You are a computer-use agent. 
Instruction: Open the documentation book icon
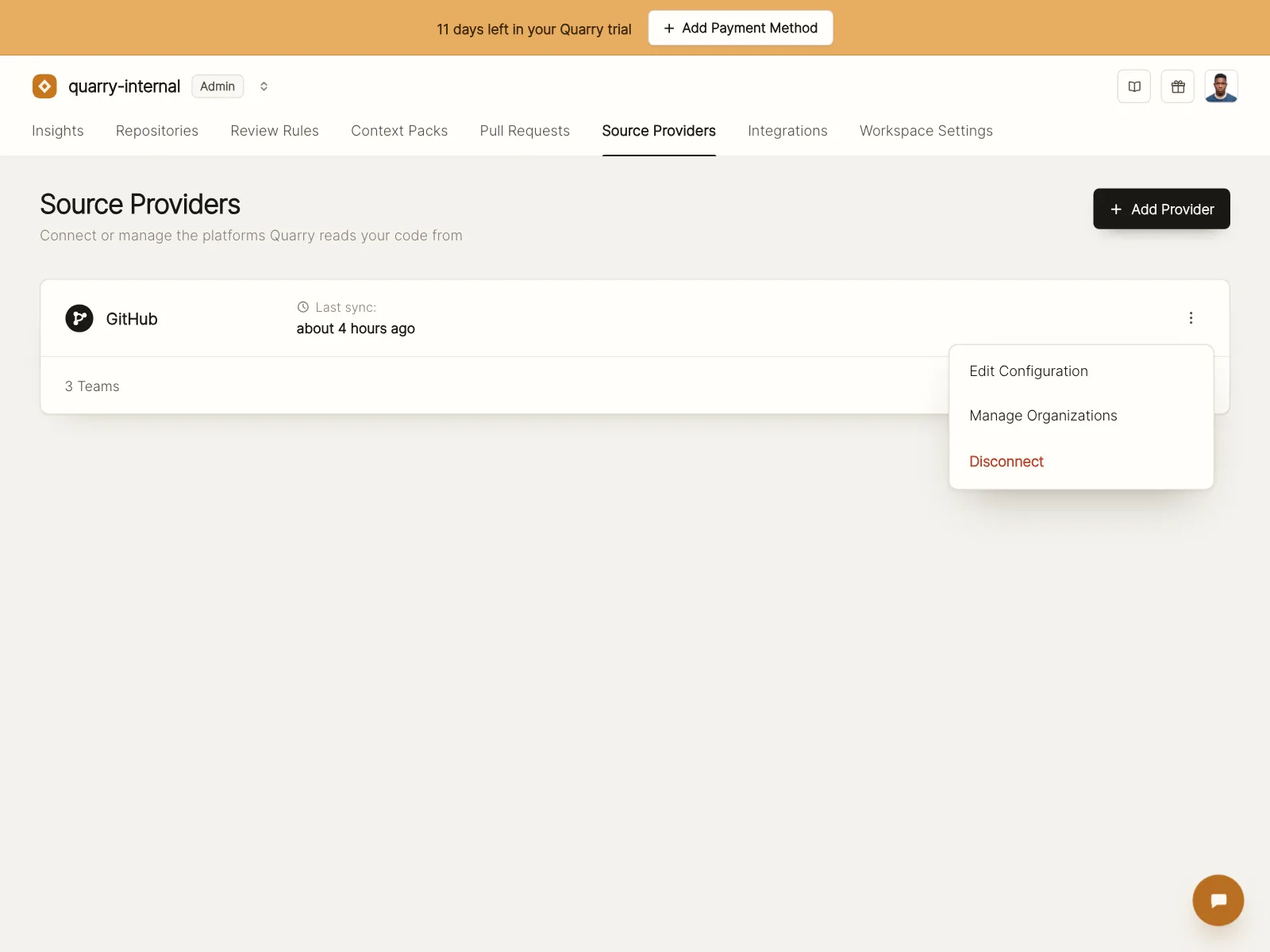click(1134, 86)
